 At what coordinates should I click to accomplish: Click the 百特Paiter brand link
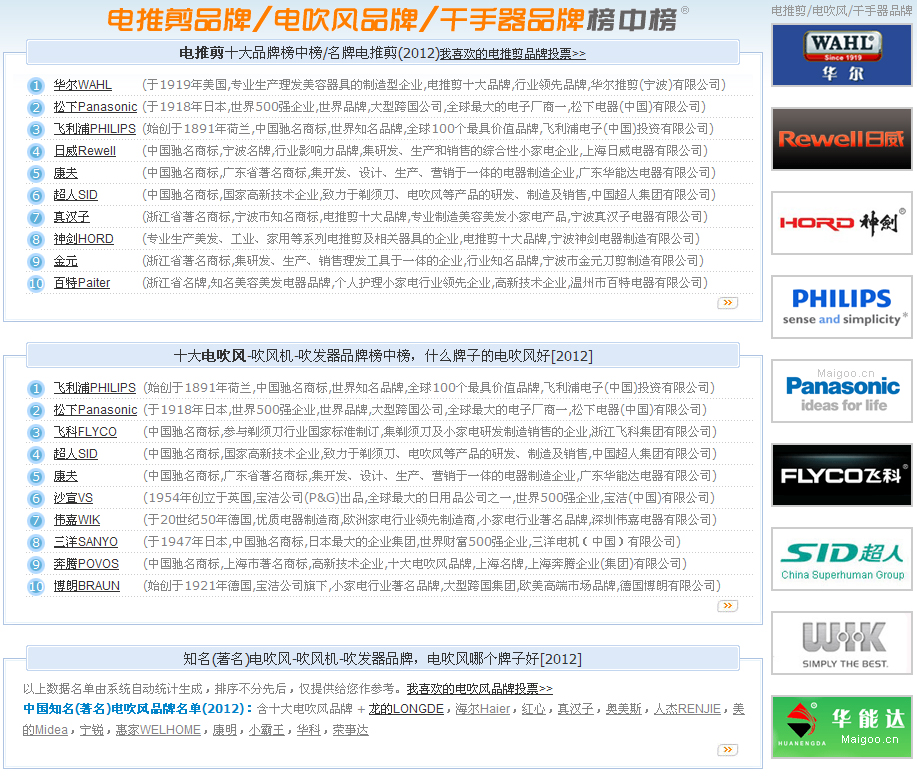coord(82,283)
